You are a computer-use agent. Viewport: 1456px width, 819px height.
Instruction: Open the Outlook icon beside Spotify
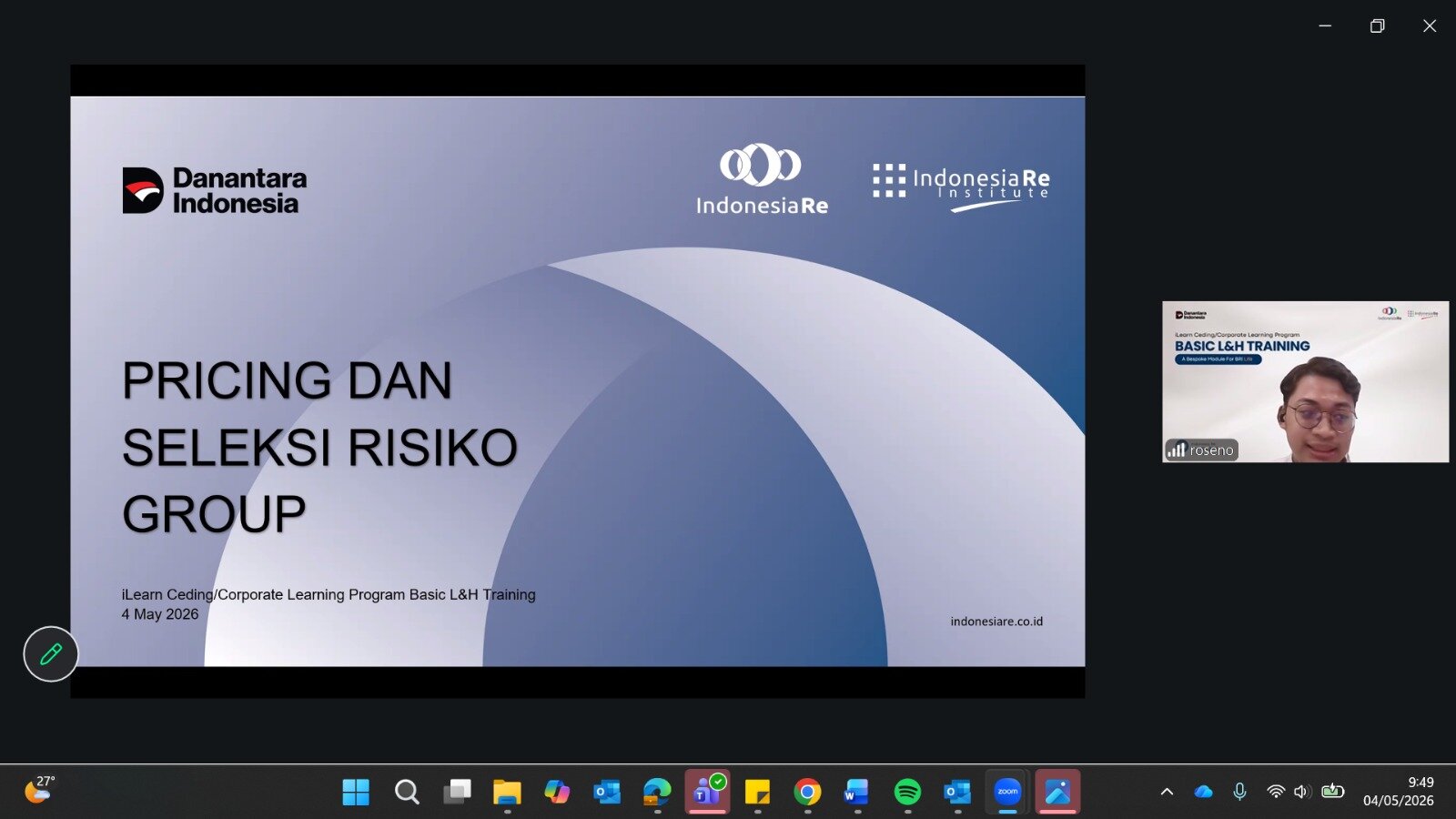point(957,792)
